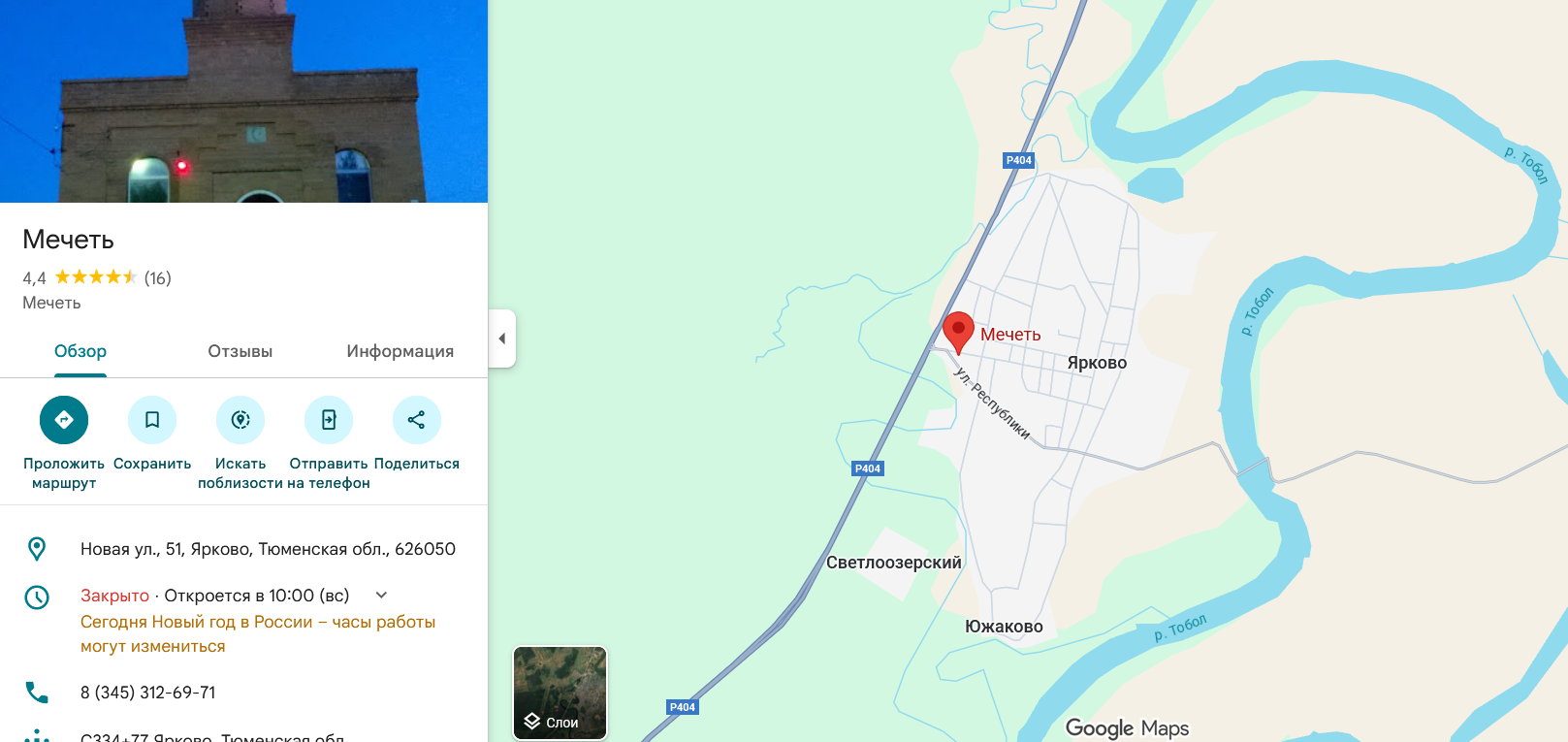Collapse the side panel with the arrow

501,339
